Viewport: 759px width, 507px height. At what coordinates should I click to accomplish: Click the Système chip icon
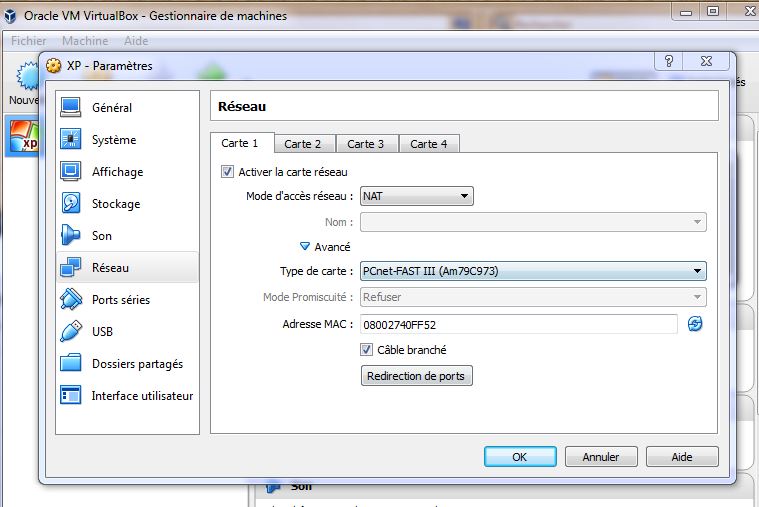71,139
